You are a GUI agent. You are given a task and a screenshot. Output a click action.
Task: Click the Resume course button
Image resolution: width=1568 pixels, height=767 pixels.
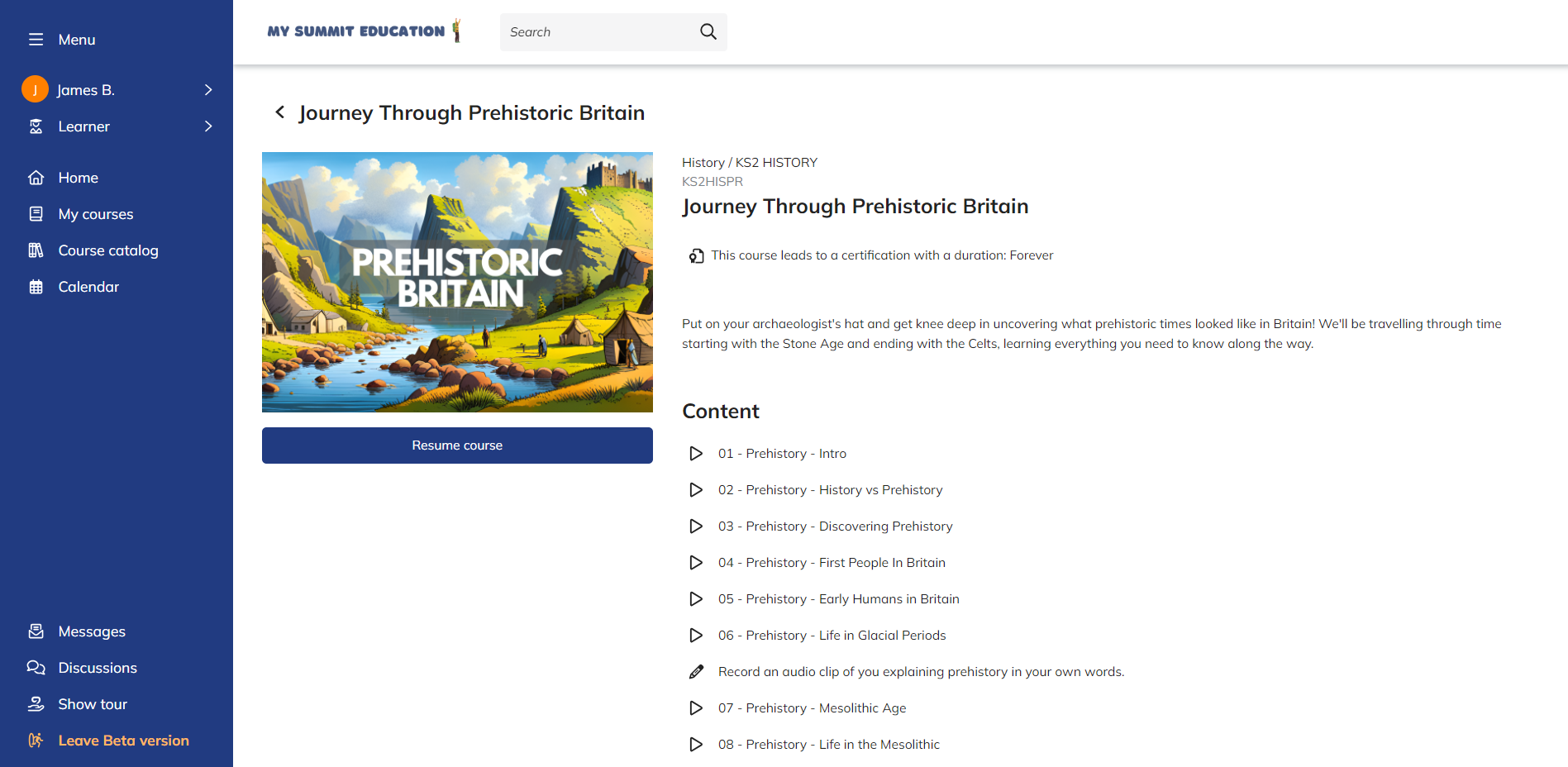(x=457, y=445)
